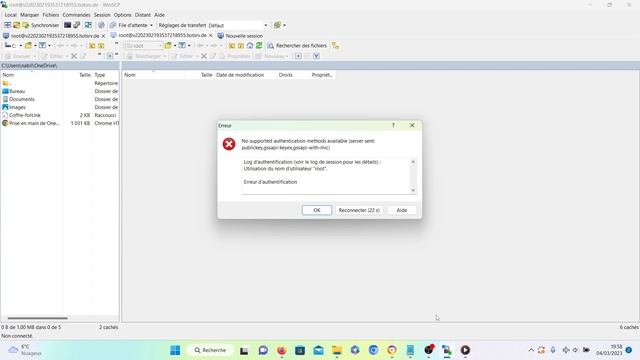Click the Reconnecter button
Screen dimensions: 640x360
pyautogui.click(x=359, y=210)
